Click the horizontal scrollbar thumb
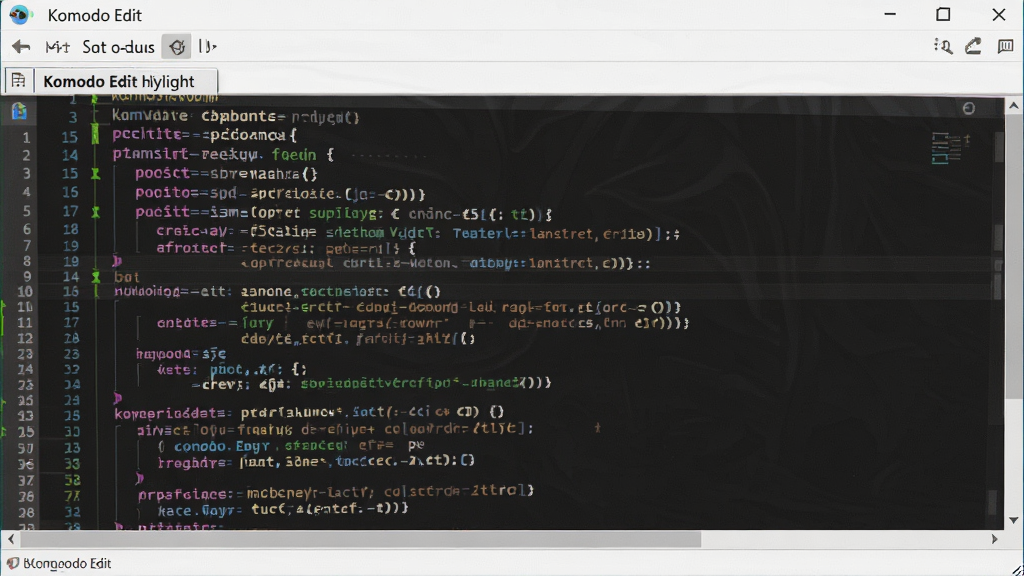This screenshot has width=1024, height=576. point(360,539)
